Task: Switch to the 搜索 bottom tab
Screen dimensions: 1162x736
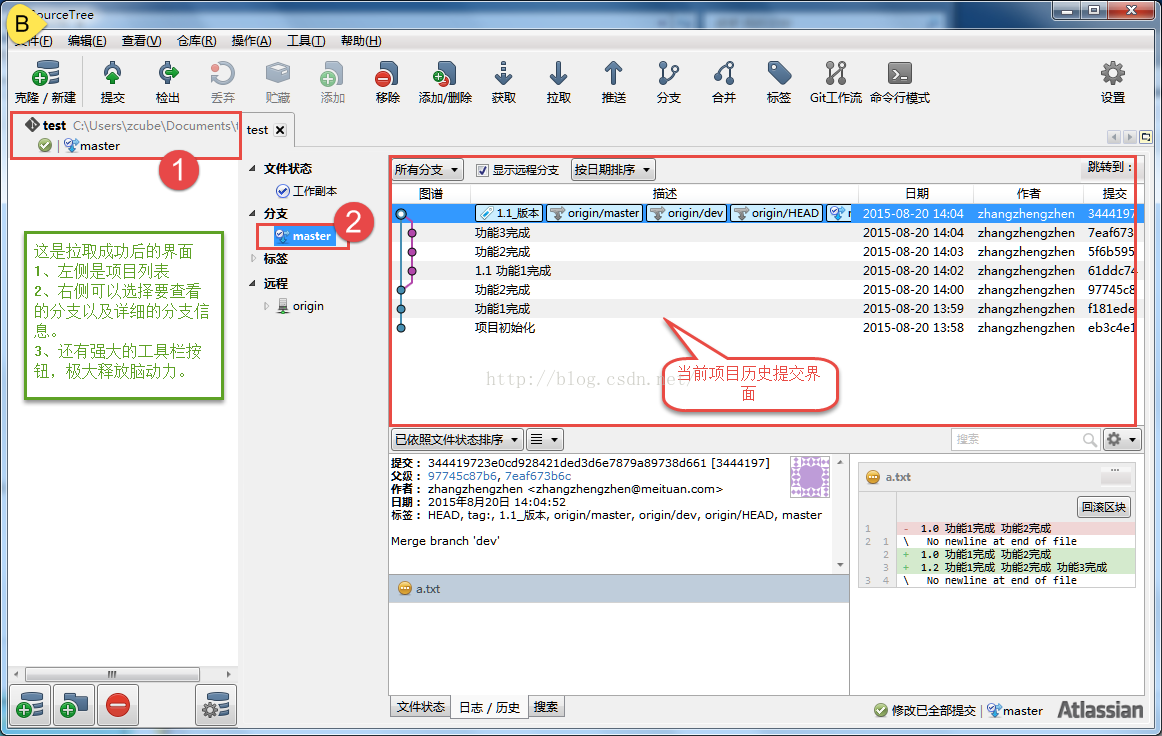Action: click(x=546, y=707)
